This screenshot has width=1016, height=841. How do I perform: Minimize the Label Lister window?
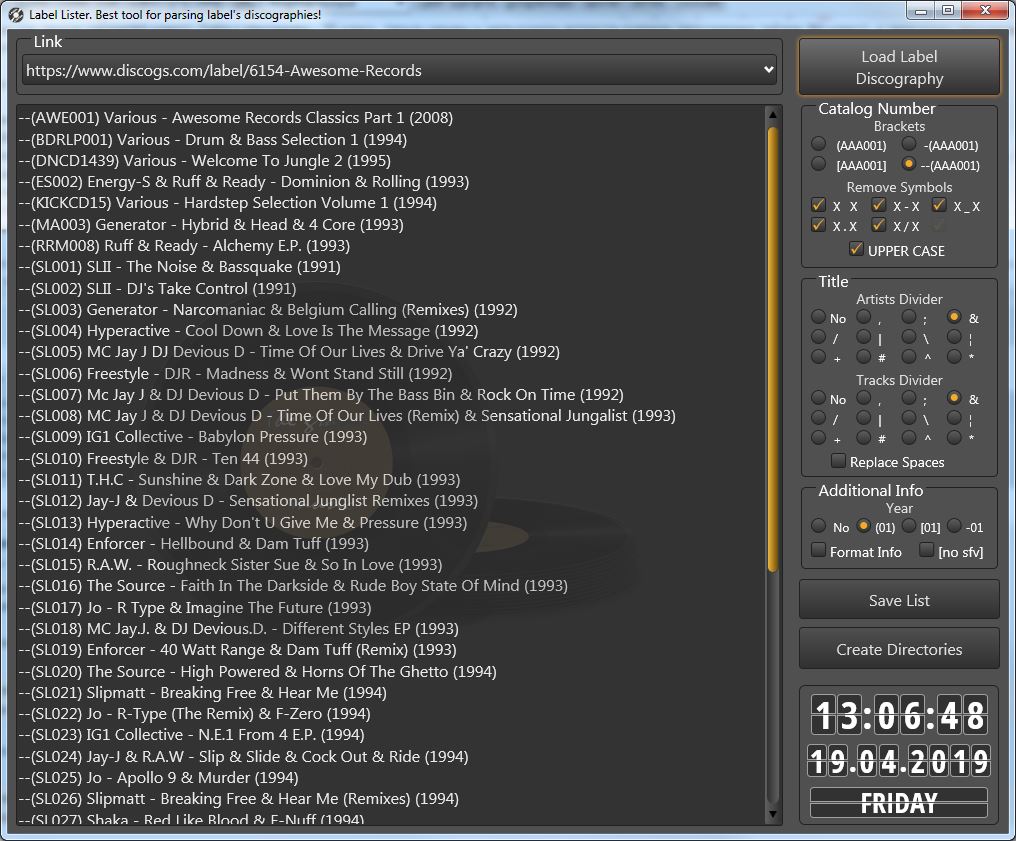click(x=922, y=11)
